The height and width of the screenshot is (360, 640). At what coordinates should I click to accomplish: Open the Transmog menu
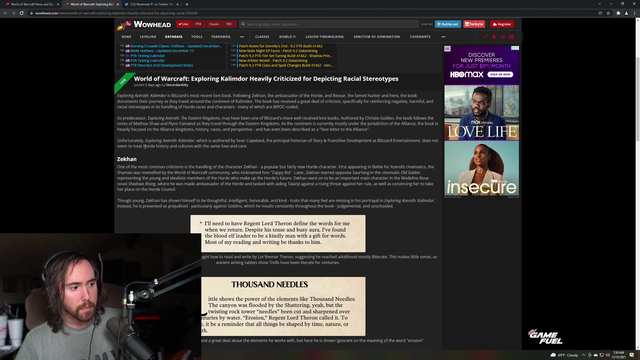point(221,37)
